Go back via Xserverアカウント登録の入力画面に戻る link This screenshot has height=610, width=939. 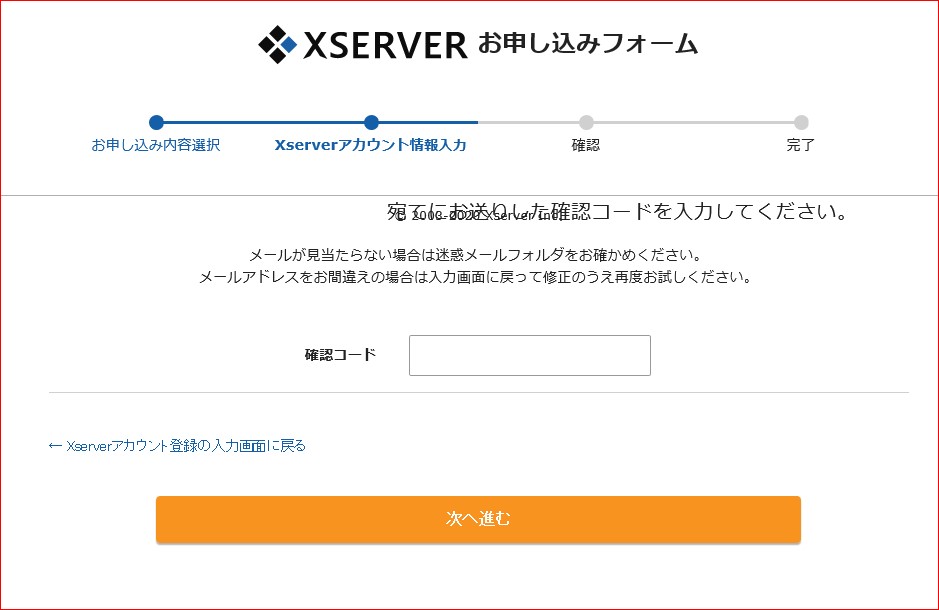click(x=177, y=446)
